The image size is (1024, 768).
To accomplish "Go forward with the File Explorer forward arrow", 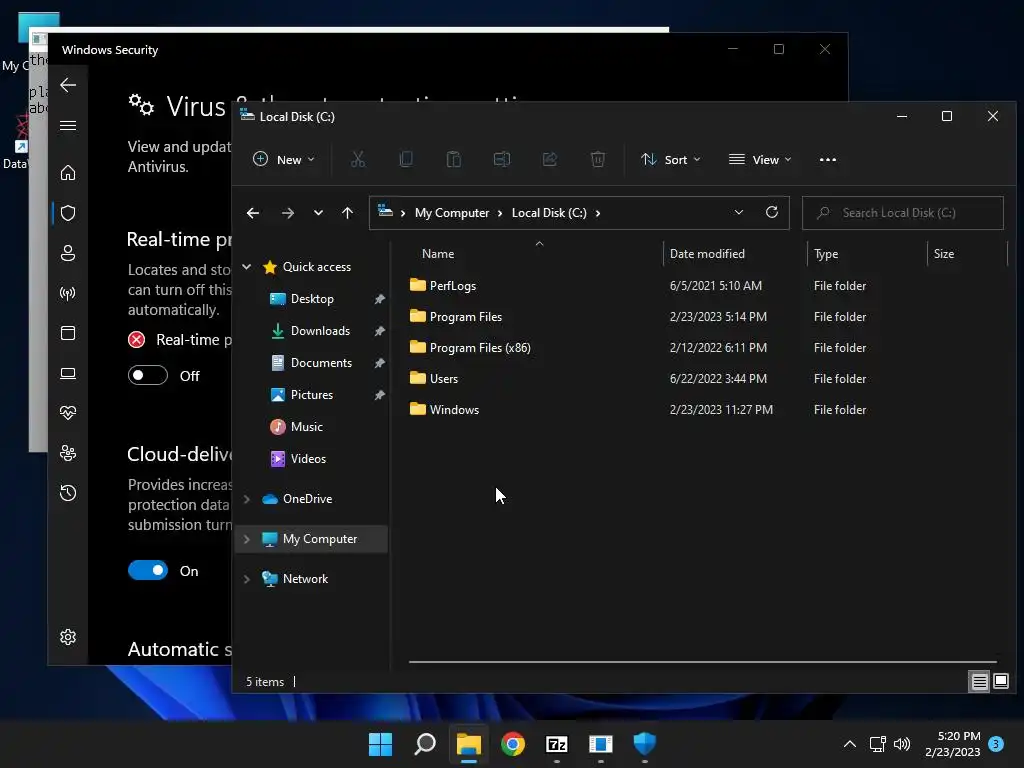I will pos(287,213).
